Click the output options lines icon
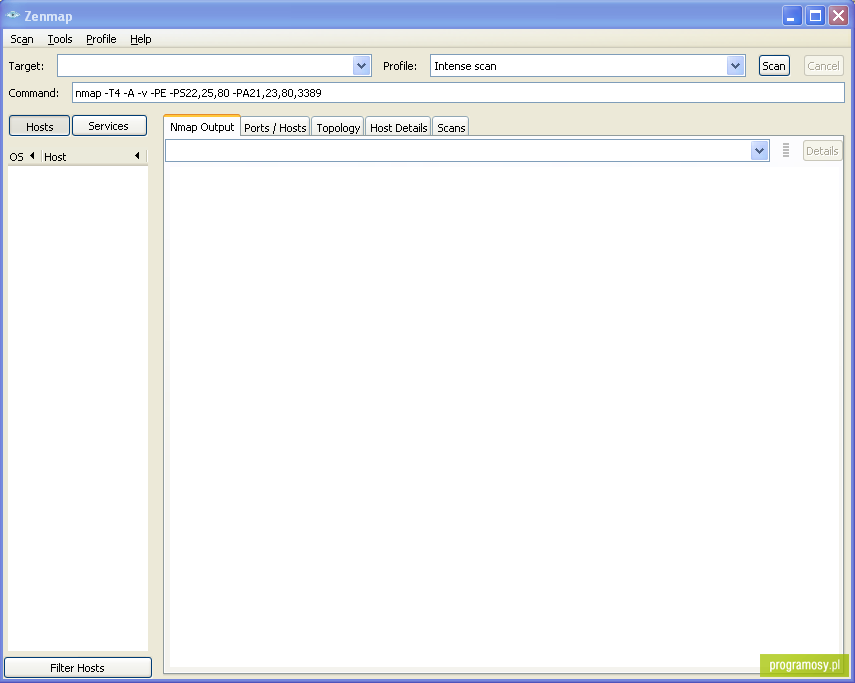 [786, 150]
